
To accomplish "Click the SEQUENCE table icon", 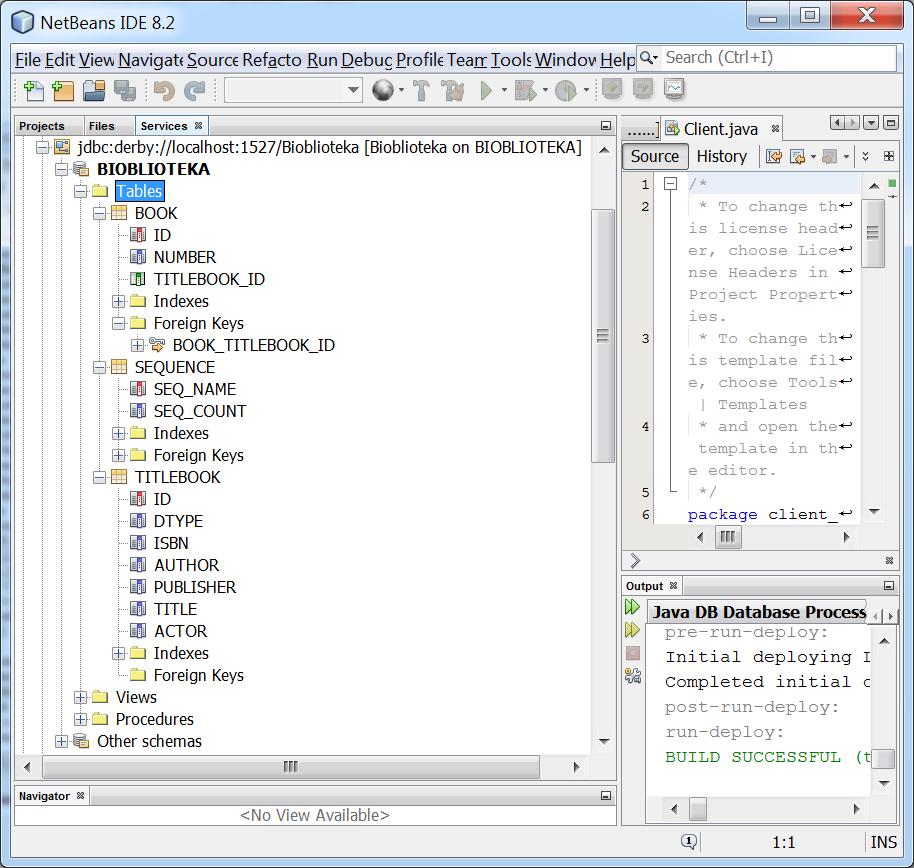I will pyautogui.click(x=119, y=367).
